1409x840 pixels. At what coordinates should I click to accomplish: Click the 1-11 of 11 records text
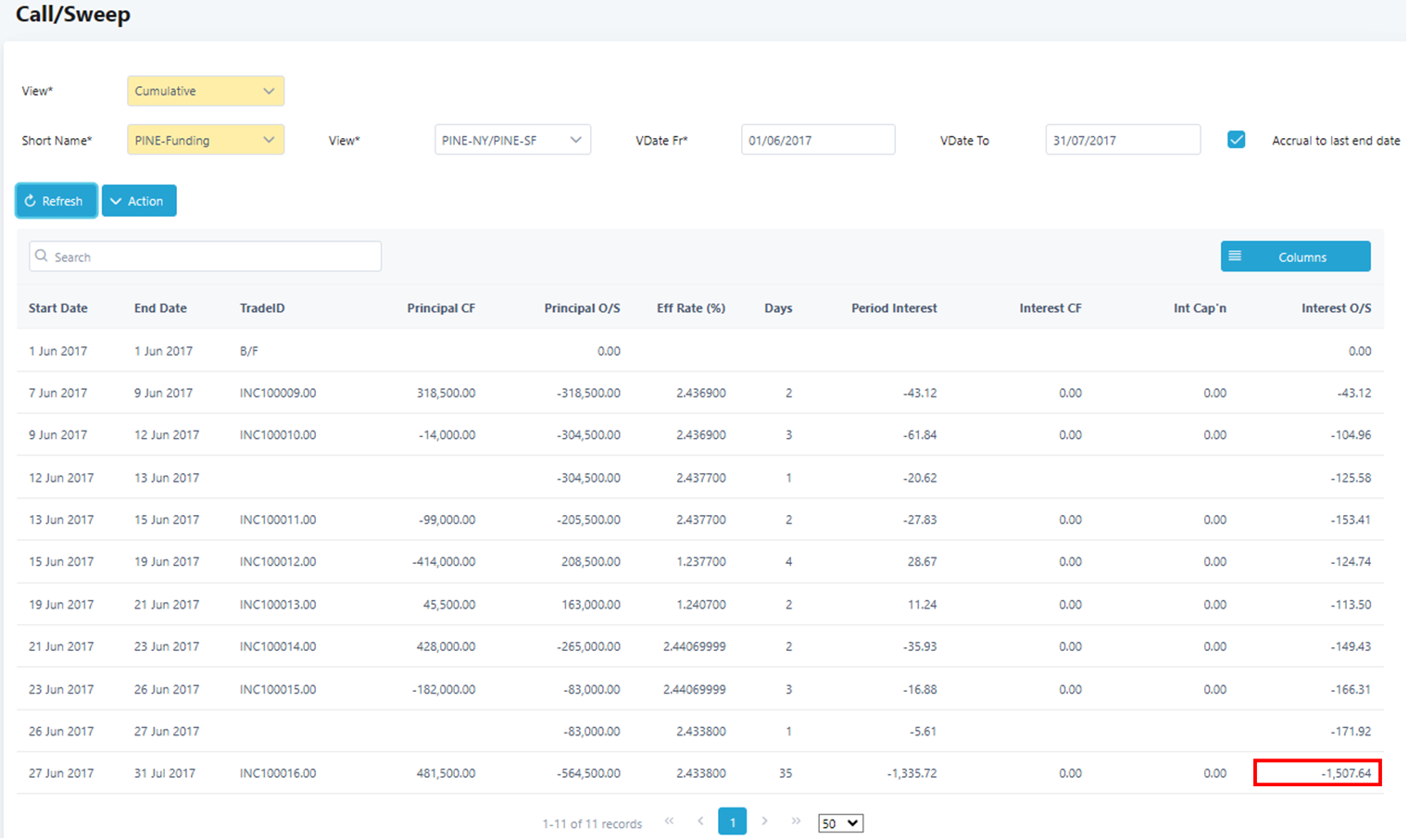pyautogui.click(x=592, y=823)
